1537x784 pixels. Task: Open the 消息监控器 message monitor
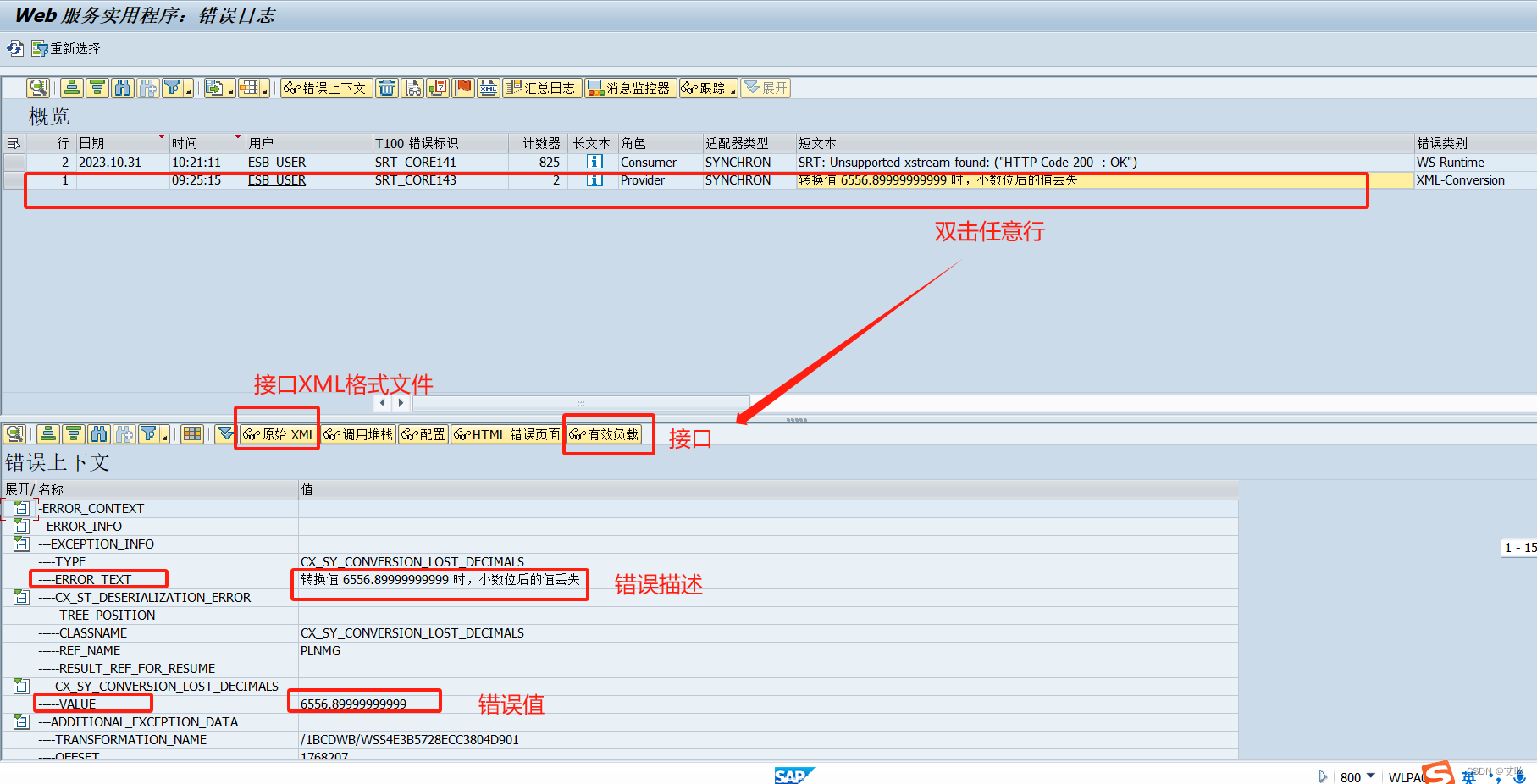631,87
